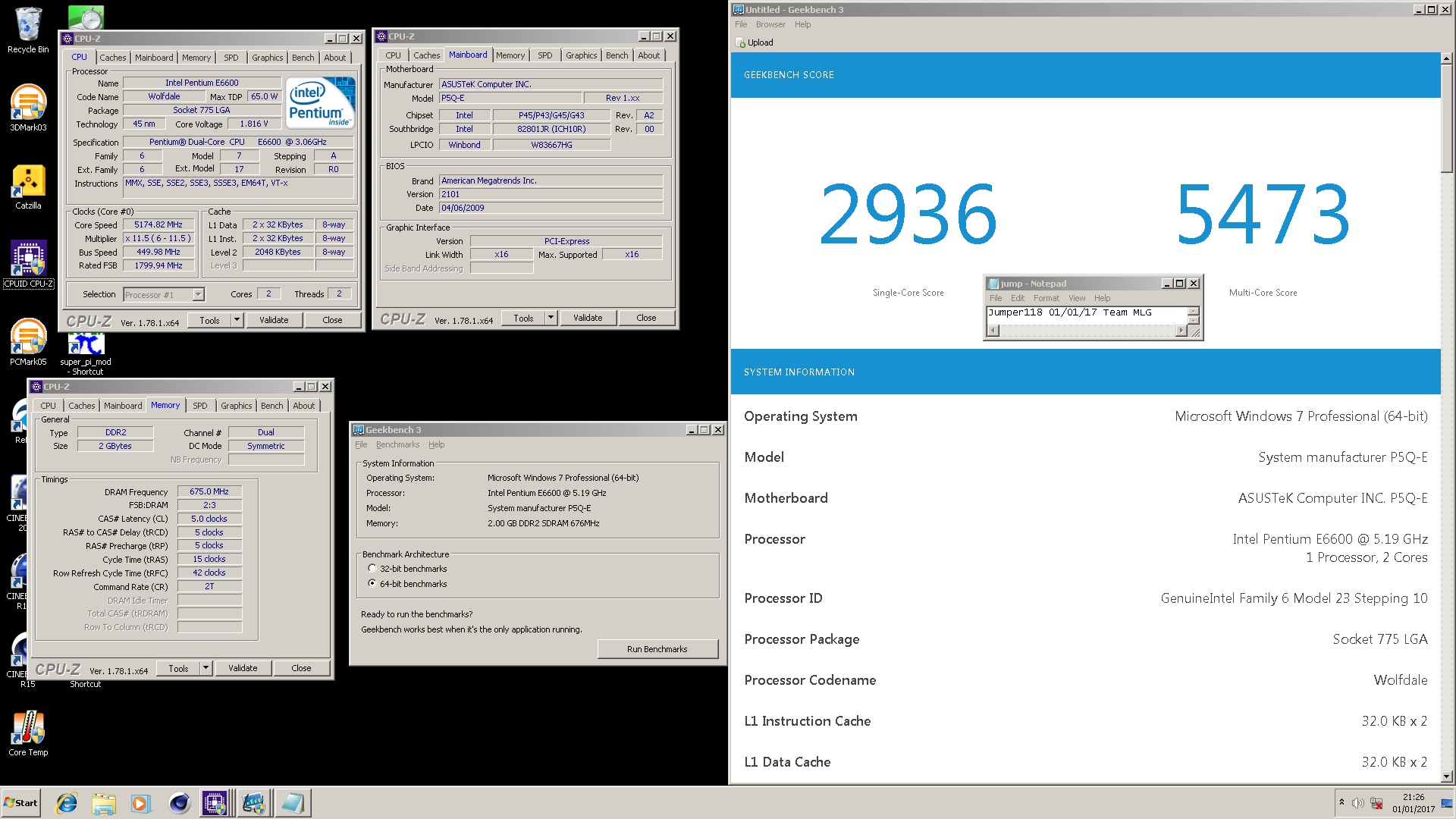Click the DRAM Frequency value 675.0 MHz
The width and height of the screenshot is (1456, 819).
209,492
